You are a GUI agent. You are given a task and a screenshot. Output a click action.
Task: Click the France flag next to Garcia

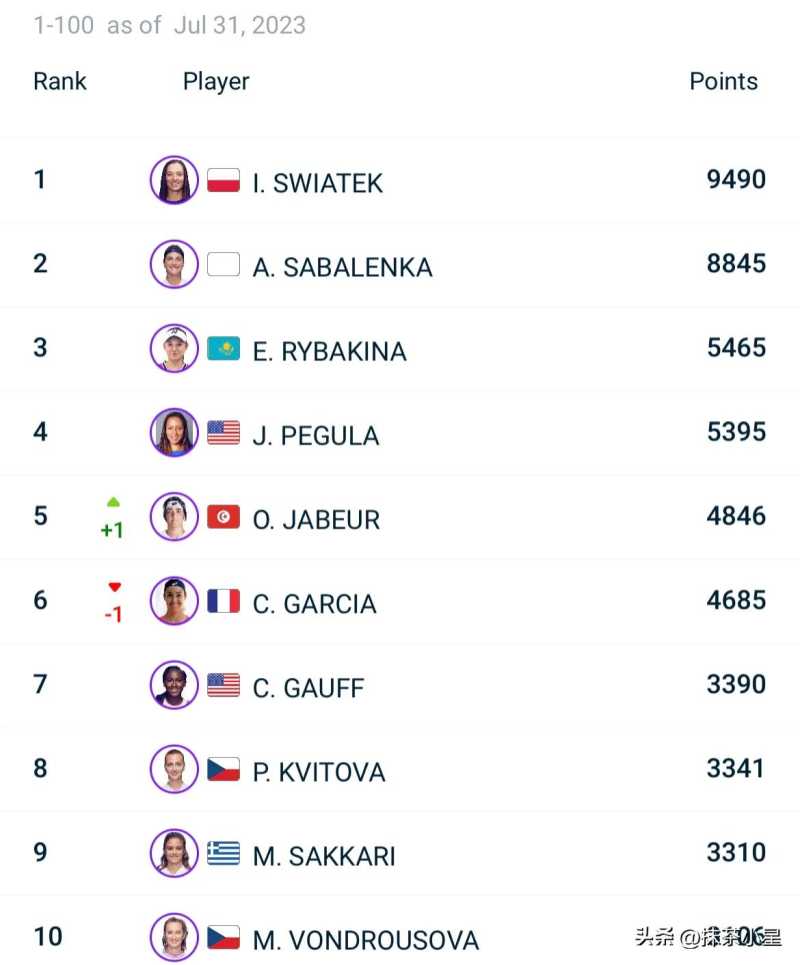(x=223, y=601)
